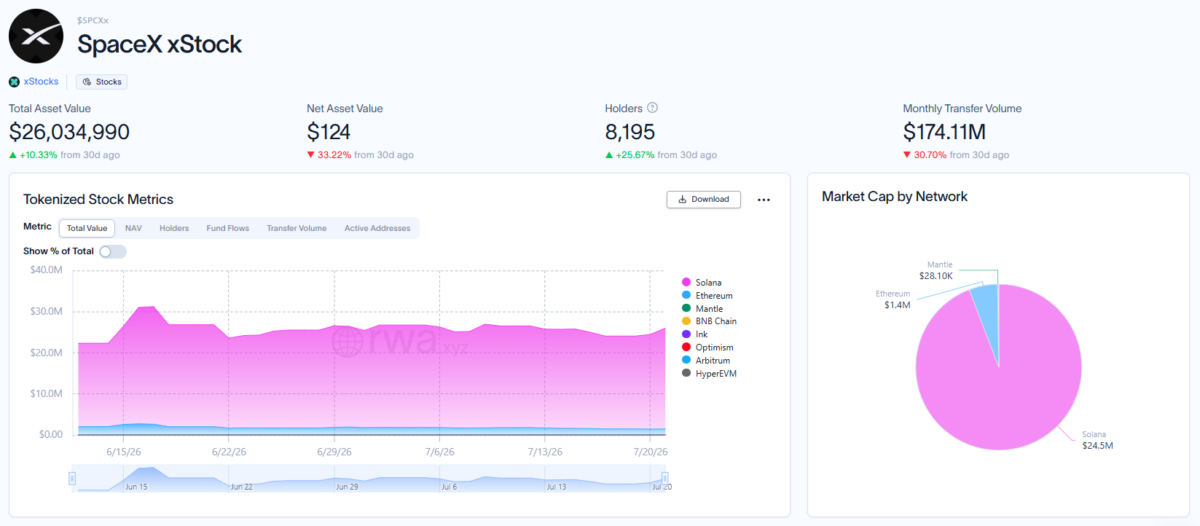Screen dimensions: 1200x526
Task: Click the Stocks category tag
Action: 101,82
